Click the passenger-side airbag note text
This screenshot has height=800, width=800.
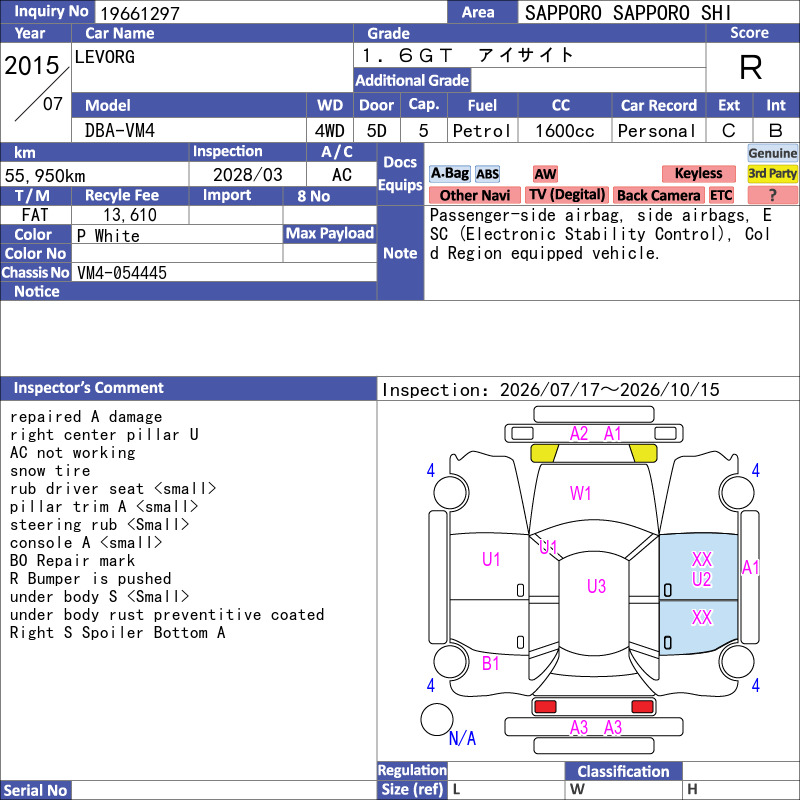click(600, 234)
